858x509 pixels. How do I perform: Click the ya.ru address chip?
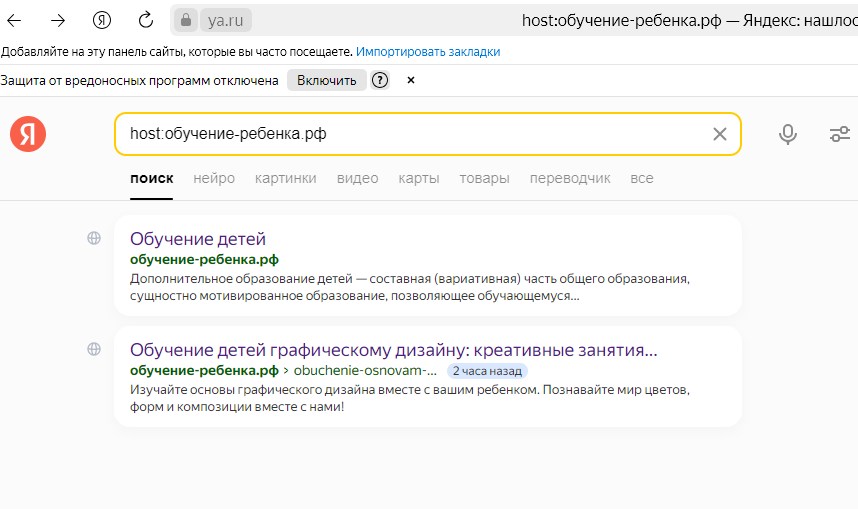point(225,20)
